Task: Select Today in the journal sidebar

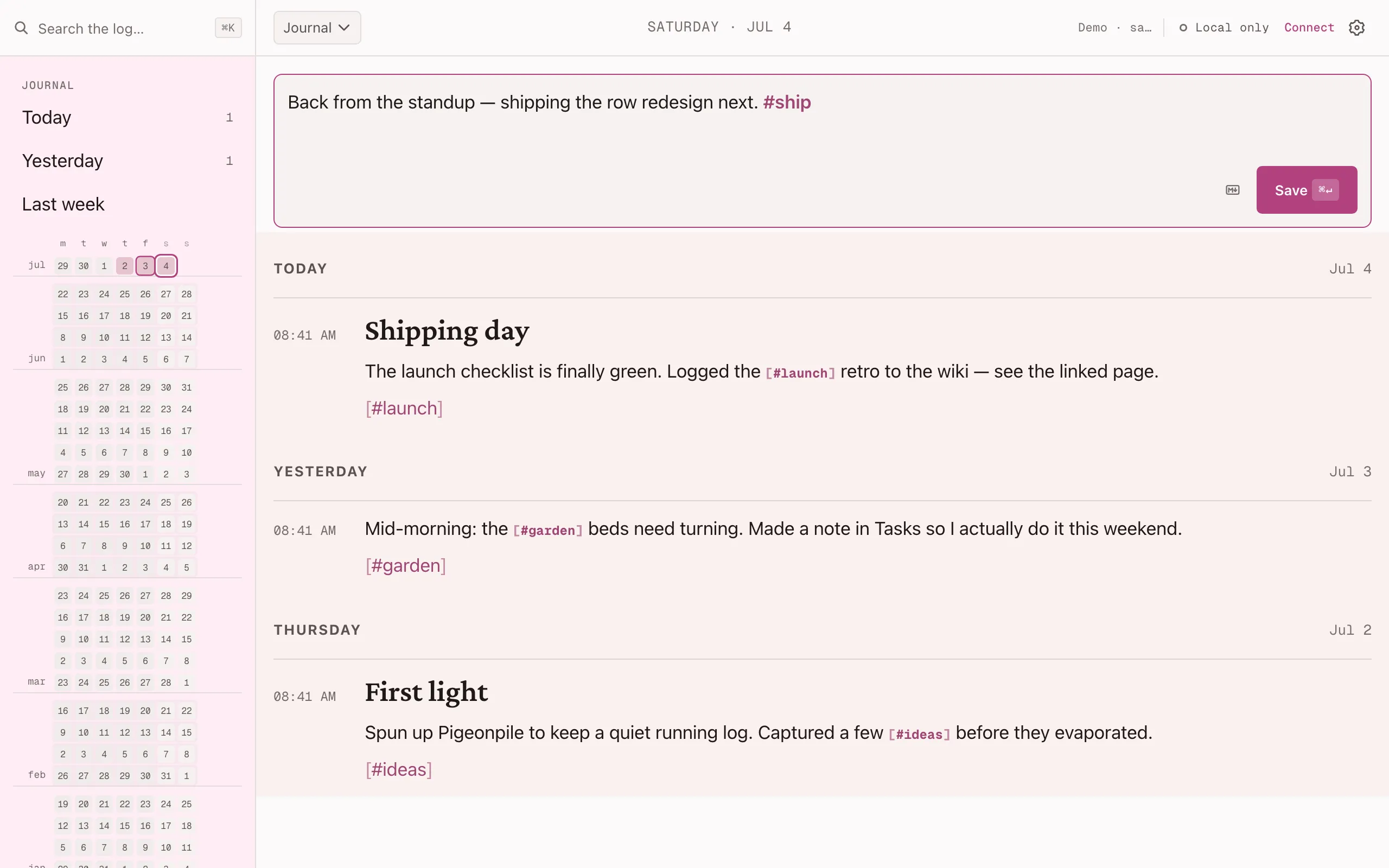Action: click(x=128, y=117)
